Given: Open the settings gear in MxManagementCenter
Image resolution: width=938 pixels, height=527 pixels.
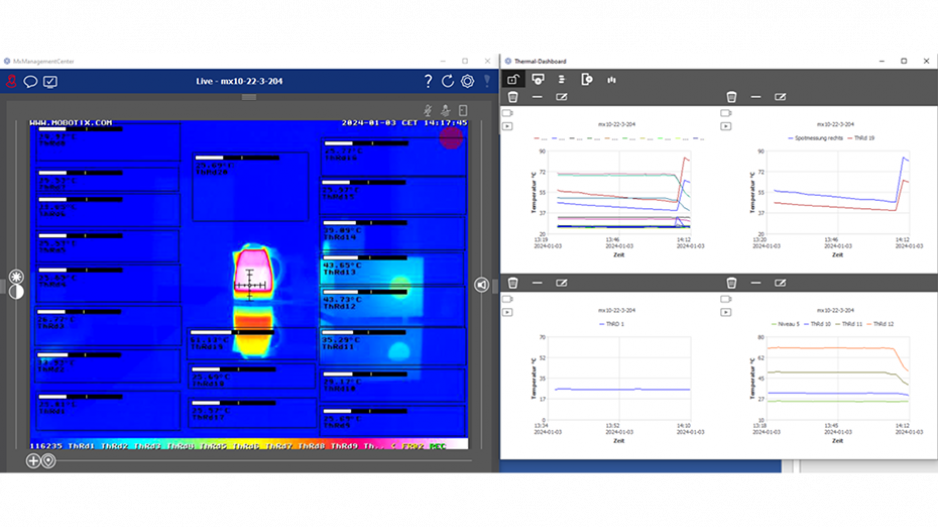Looking at the screenshot, I should (x=467, y=81).
